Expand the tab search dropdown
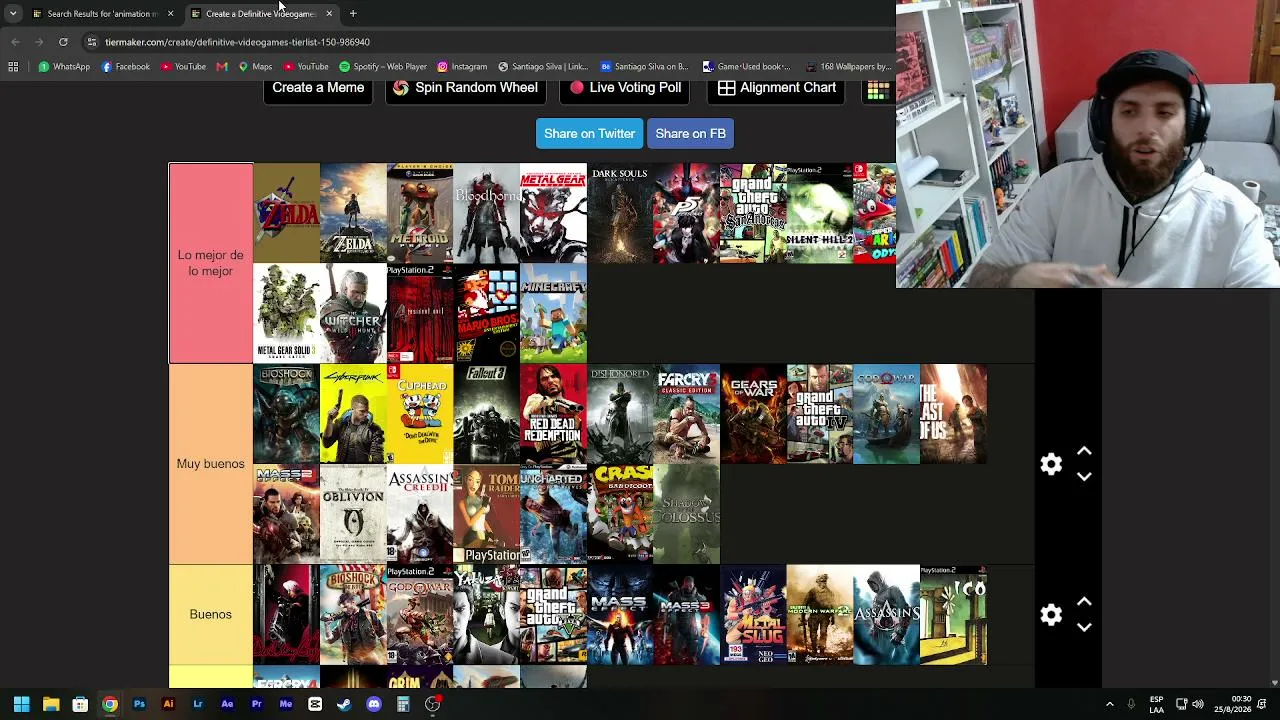 tap(13, 14)
